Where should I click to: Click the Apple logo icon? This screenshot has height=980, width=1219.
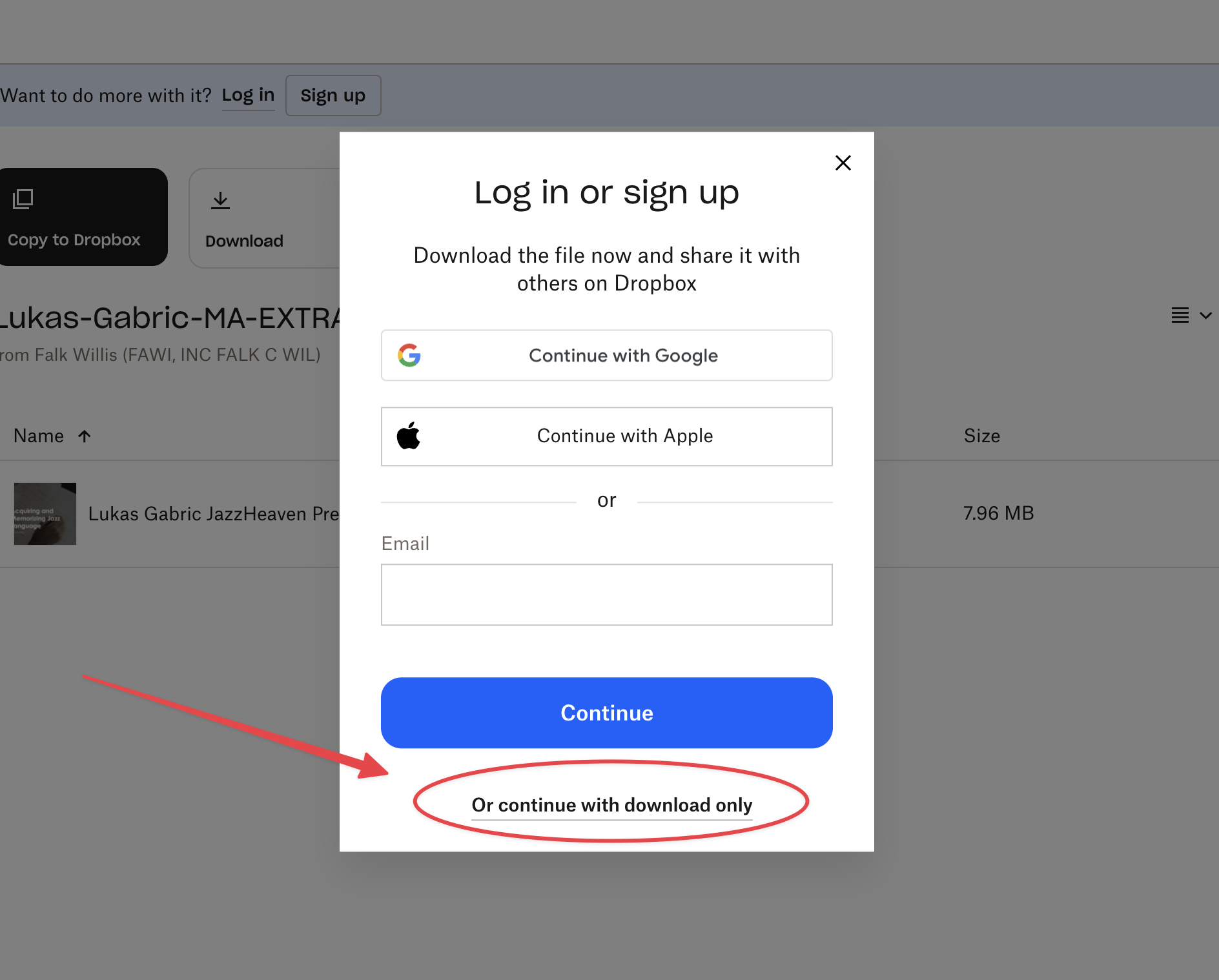[408, 436]
